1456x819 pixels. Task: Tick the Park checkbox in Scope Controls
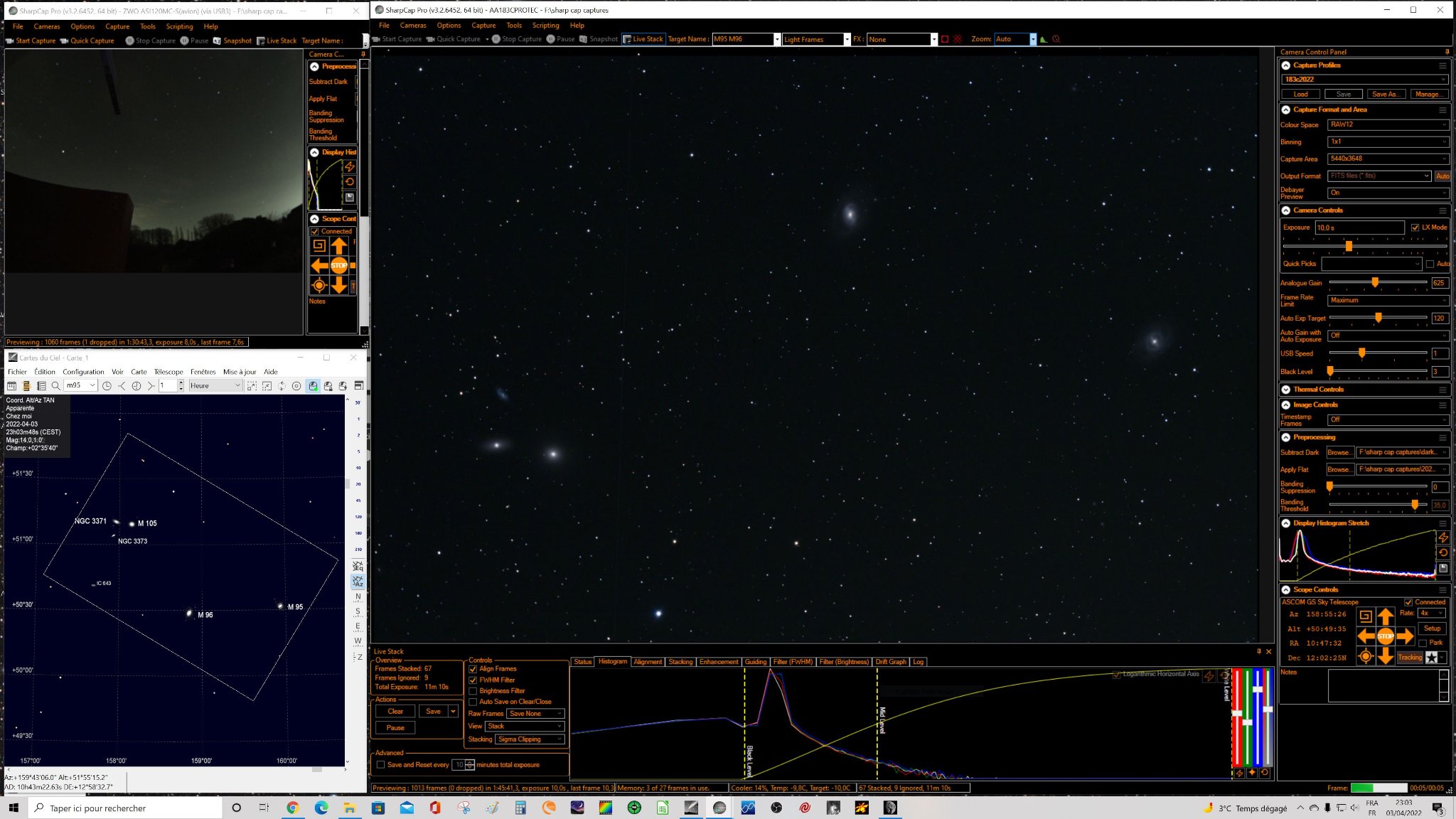(1423, 643)
